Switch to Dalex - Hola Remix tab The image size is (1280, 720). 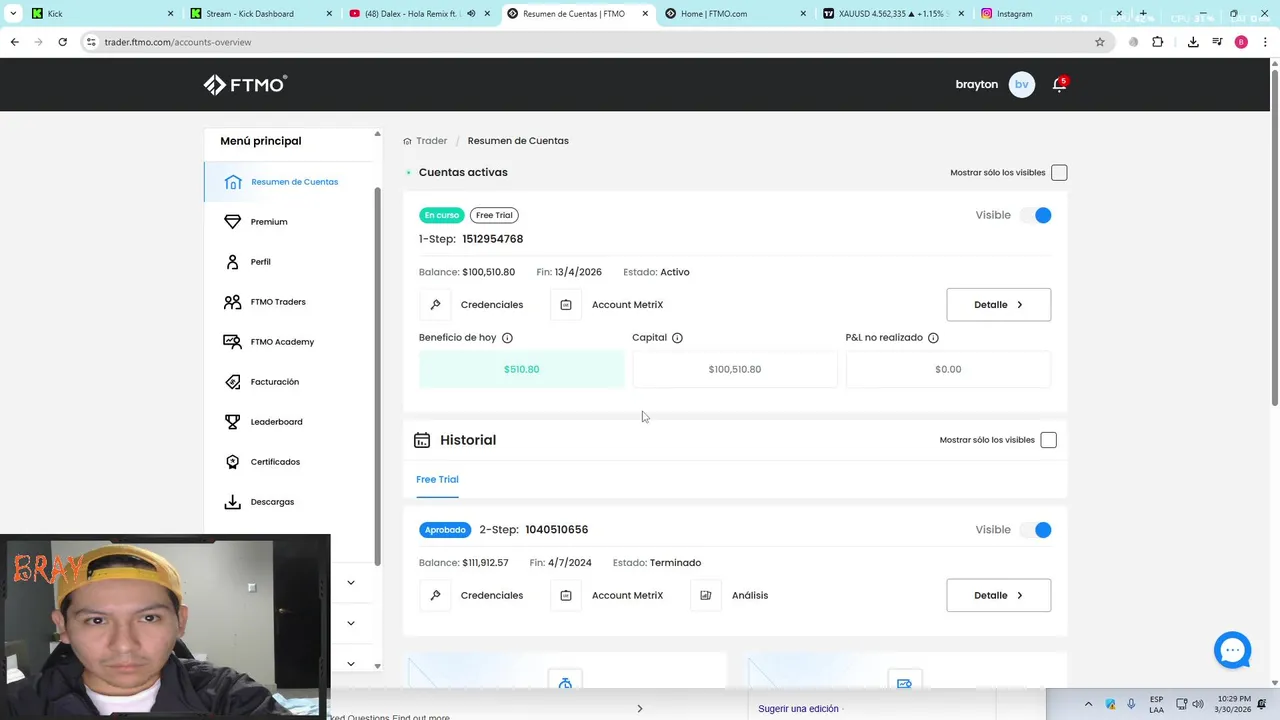pos(420,14)
